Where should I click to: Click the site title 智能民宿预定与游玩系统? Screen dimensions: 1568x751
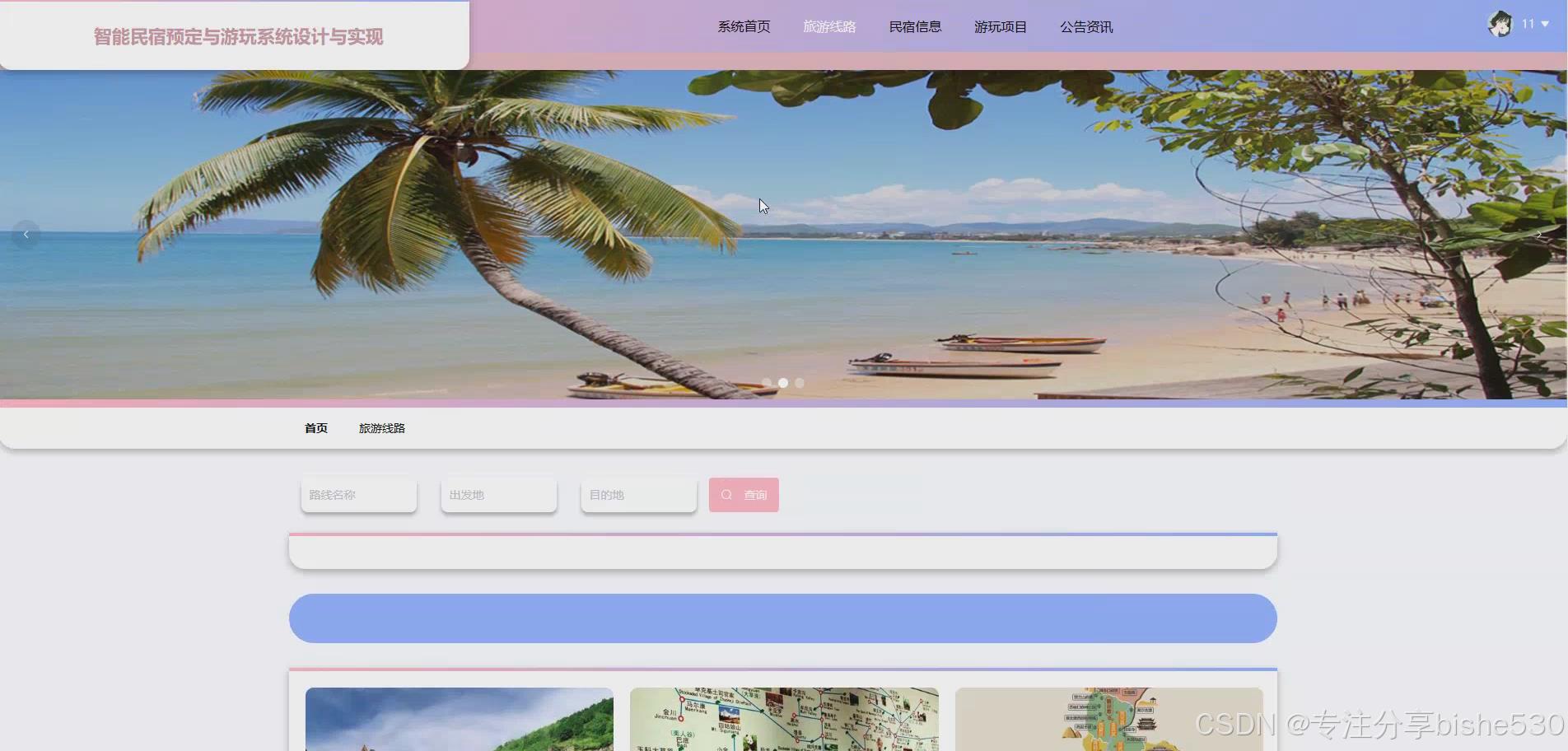click(238, 37)
